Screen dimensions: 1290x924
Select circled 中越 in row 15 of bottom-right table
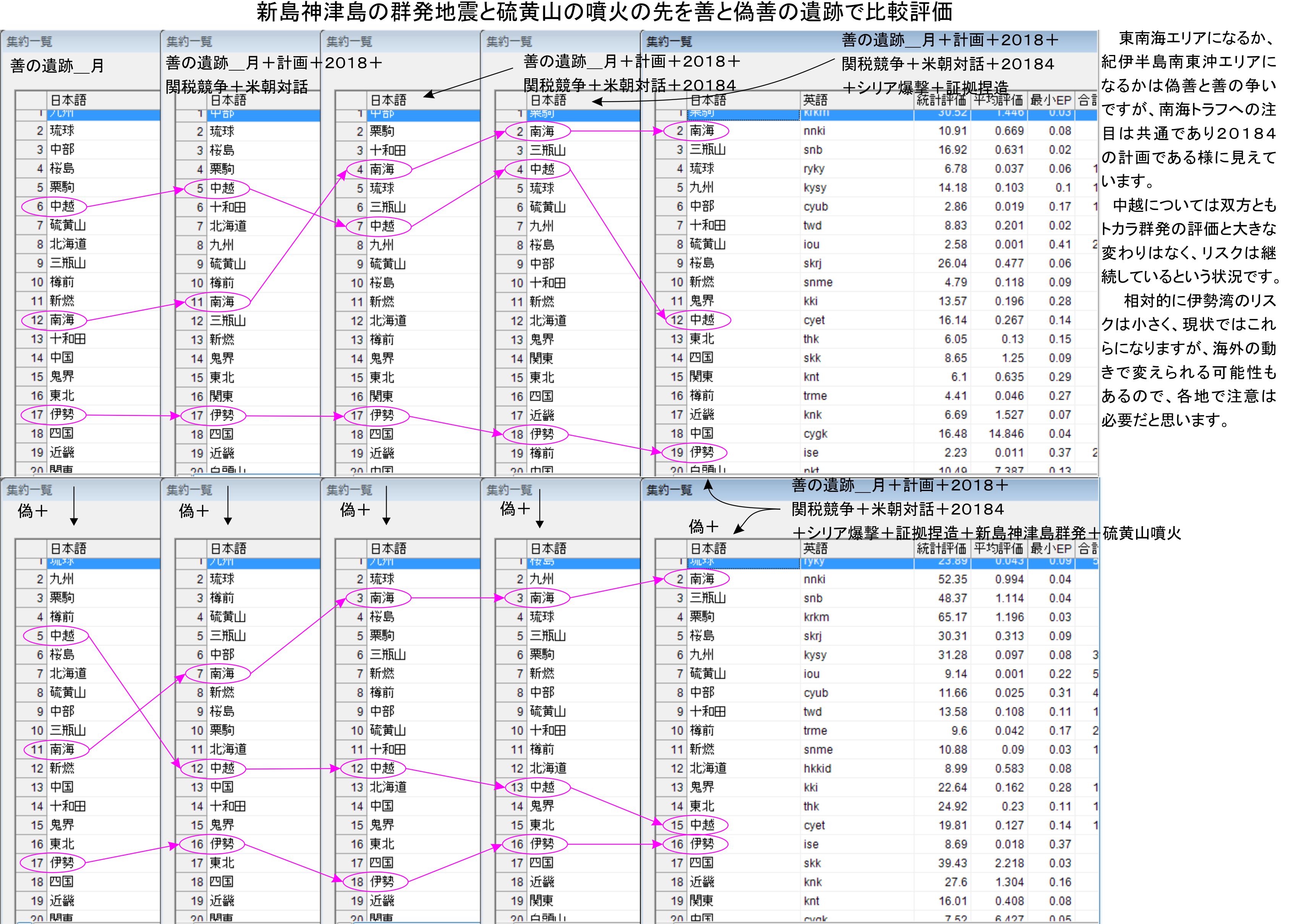(x=702, y=825)
